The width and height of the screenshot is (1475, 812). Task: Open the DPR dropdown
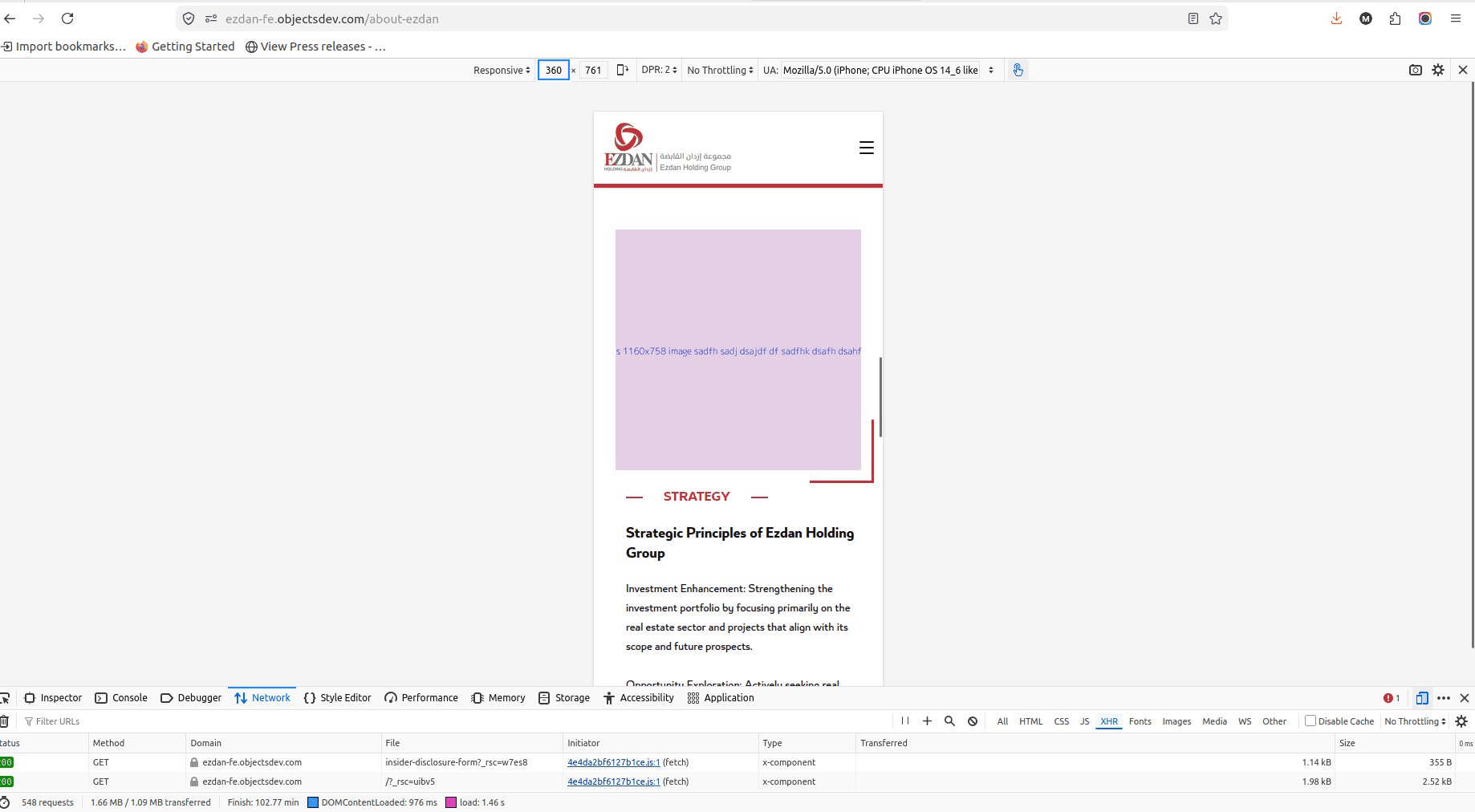pos(660,70)
